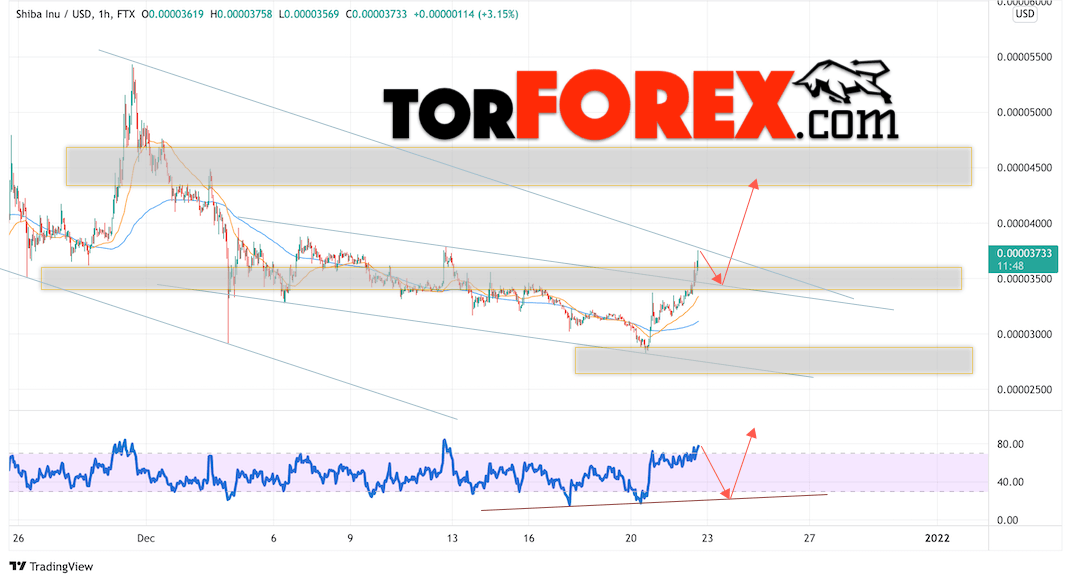
Task: Click the change value +0.00000114 (+3.15%)
Action: pyautogui.click(x=466, y=14)
